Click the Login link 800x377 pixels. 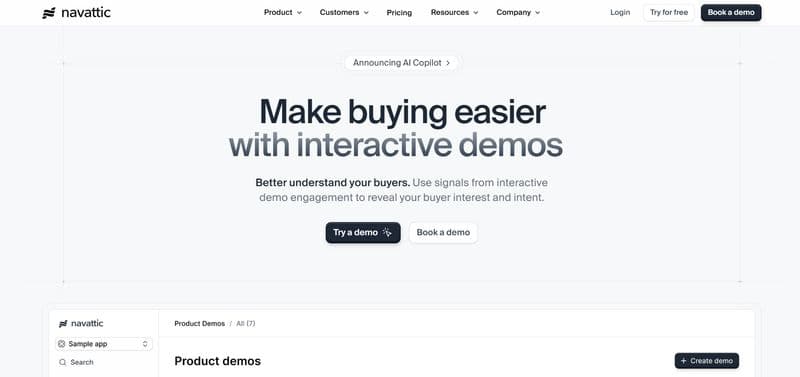620,12
